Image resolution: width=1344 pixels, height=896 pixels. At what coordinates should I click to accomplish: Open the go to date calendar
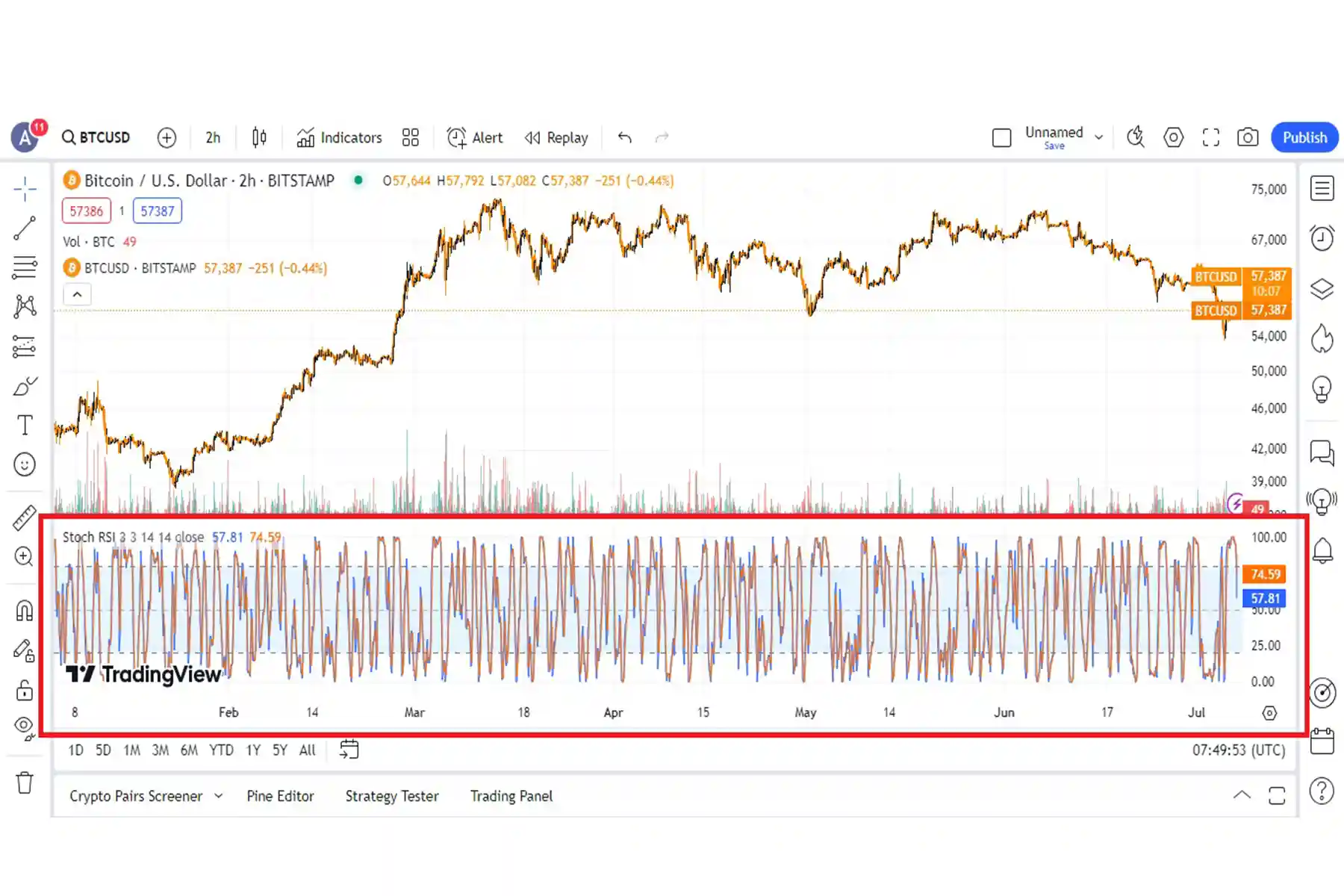tap(349, 750)
